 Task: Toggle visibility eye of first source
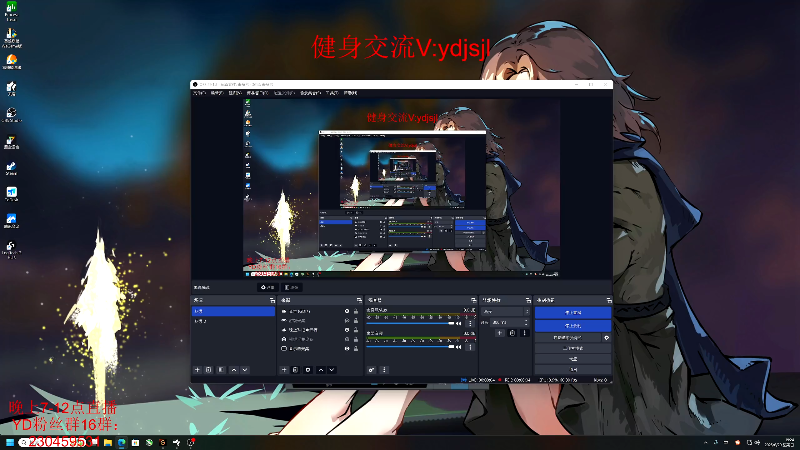pyautogui.click(x=347, y=311)
